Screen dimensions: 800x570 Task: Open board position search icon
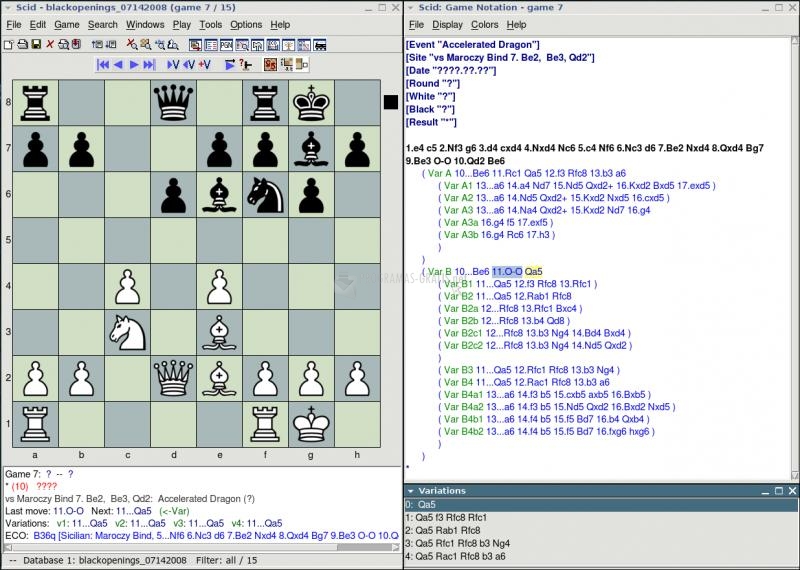tap(145, 44)
